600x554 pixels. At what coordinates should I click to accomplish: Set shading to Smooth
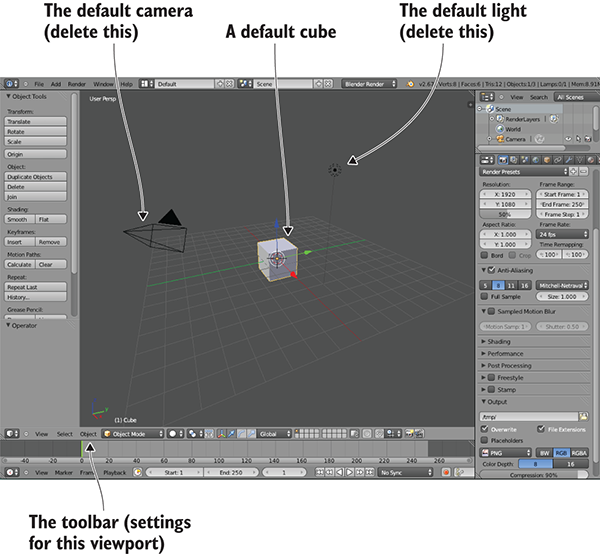pyautogui.click(x=20, y=219)
